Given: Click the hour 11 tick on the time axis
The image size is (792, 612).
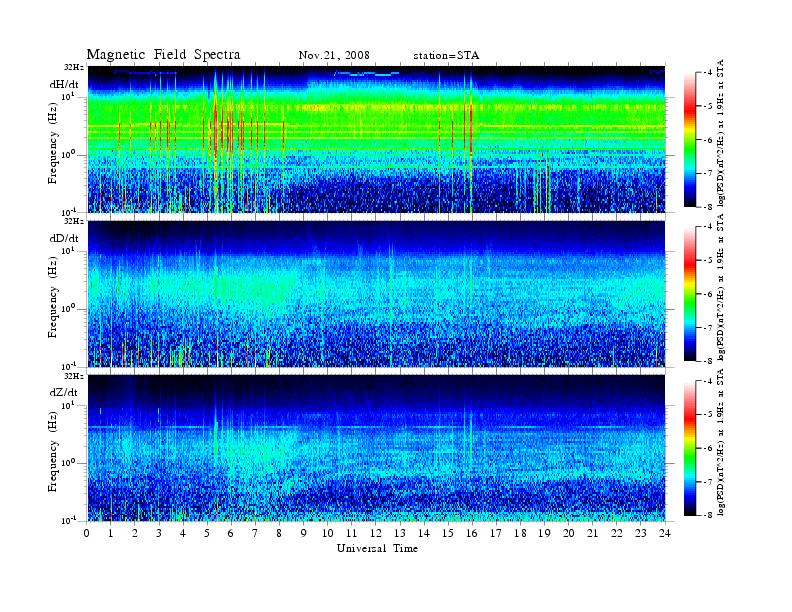Looking at the screenshot, I should (x=352, y=533).
